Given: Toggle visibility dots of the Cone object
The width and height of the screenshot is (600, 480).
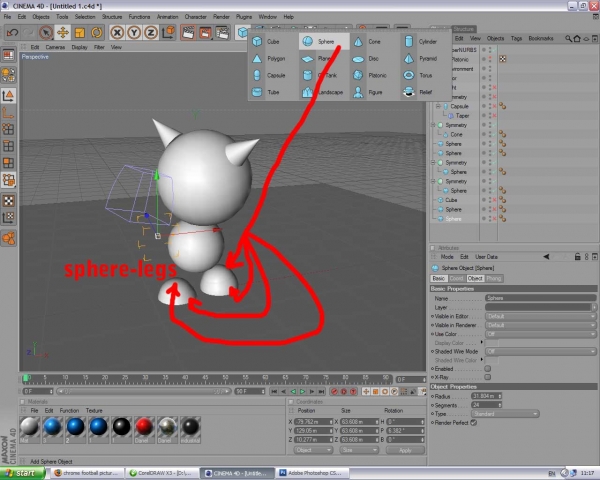Looking at the screenshot, I should click(489, 134).
